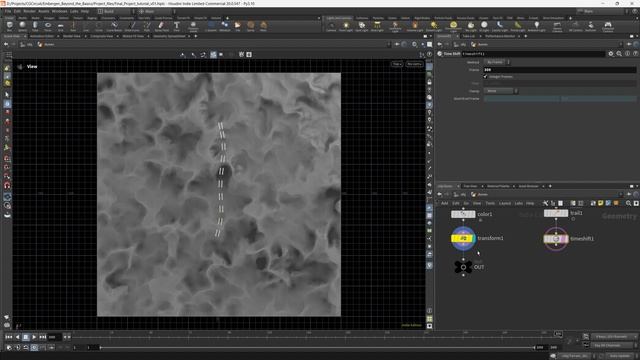Select the Grid shelf tool
Viewport: 640px width, 360px height.
click(x=60, y=27)
